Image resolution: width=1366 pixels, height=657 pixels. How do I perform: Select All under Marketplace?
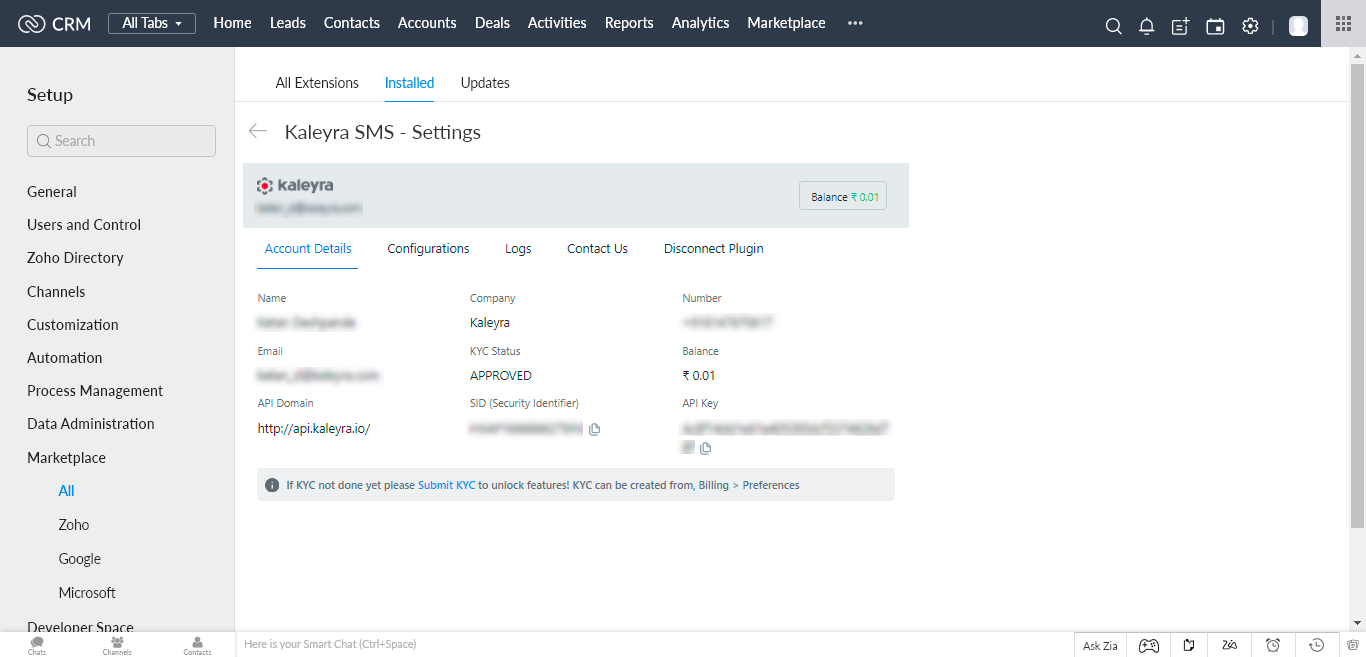tap(66, 490)
